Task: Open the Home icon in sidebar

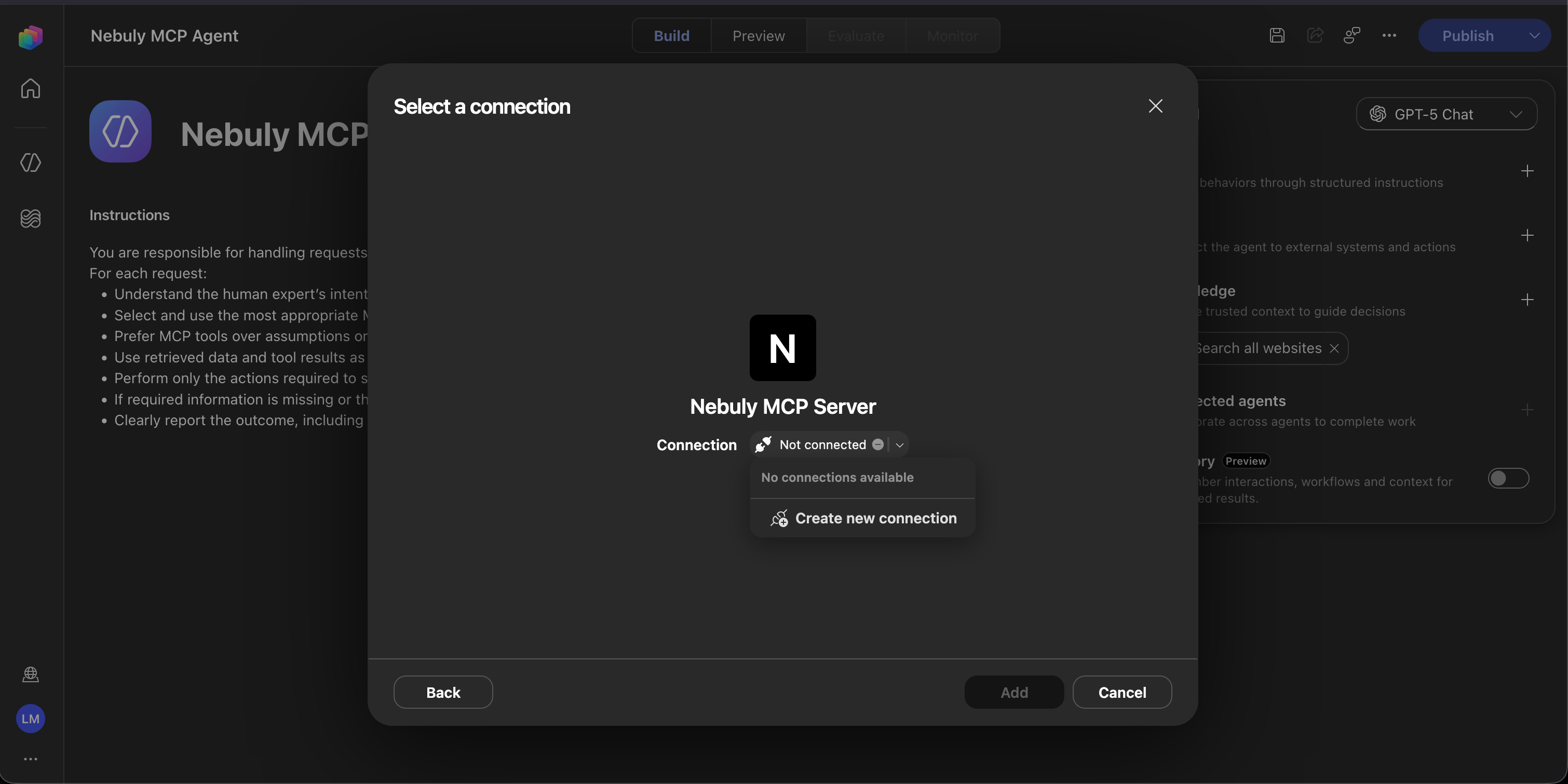Action: tap(31, 88)
